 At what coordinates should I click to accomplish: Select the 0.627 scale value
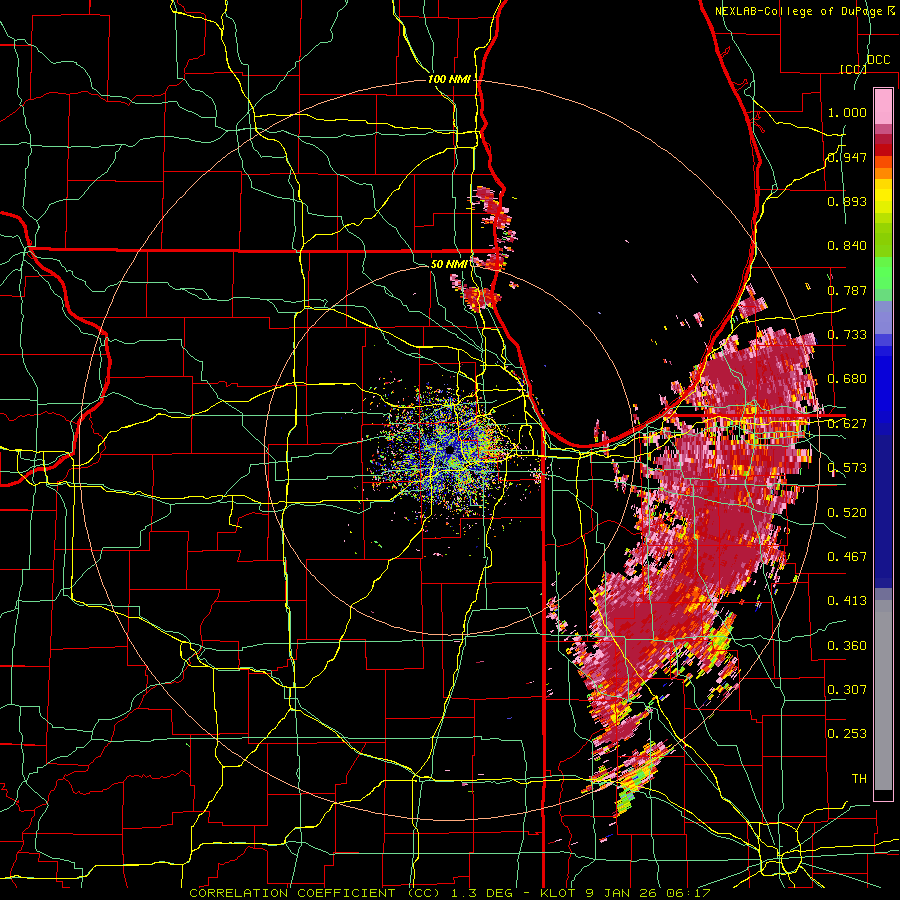point(847,424)
